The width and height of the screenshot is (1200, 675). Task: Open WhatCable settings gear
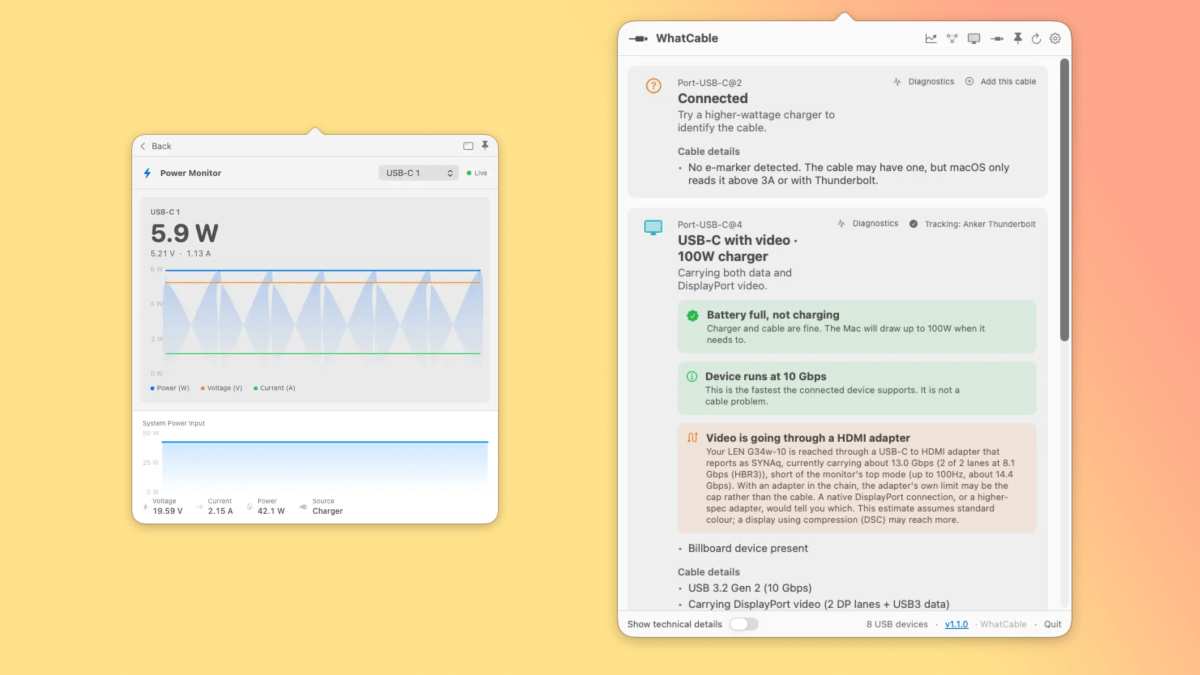coord(1055,39)
